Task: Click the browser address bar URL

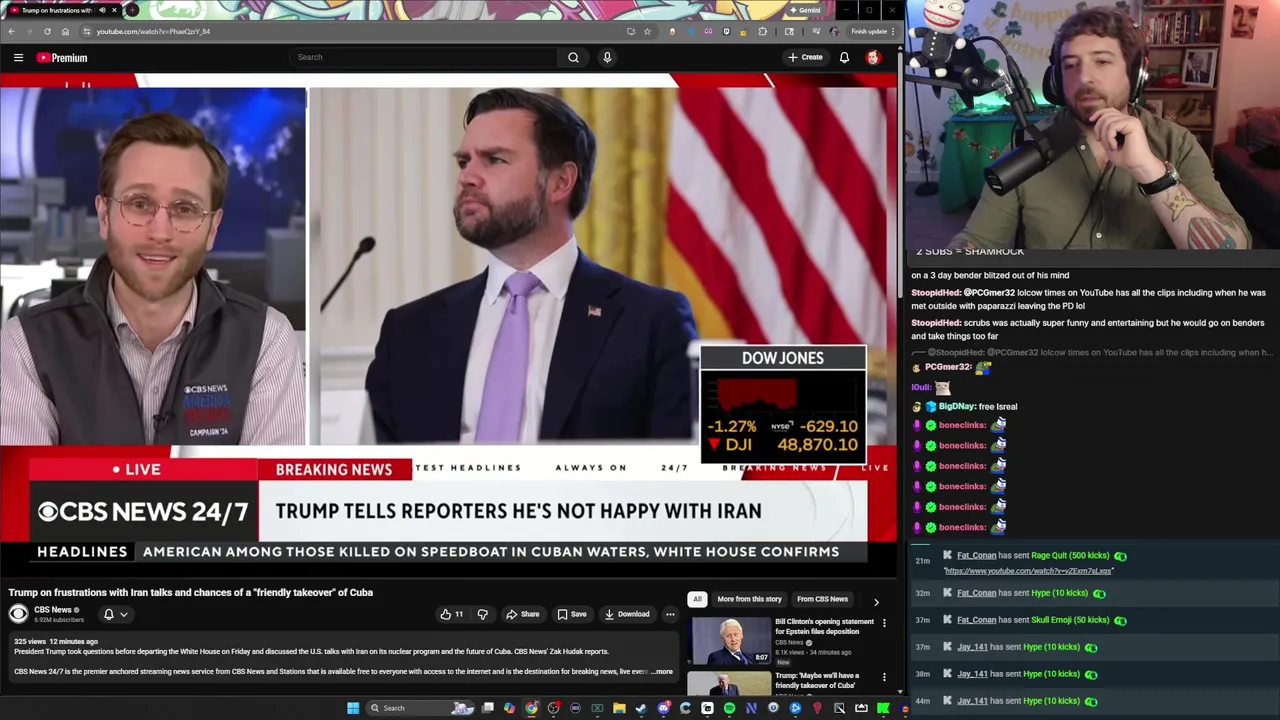Action: tap(153, 31)
